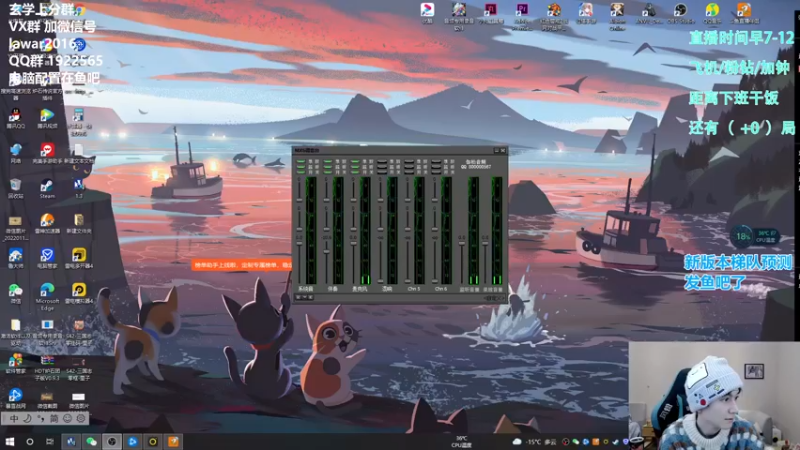The height and width of the screenshot is (450, 800).
Task: Toggle middle green switch on 系统音 channel
Action: point(301,166)
